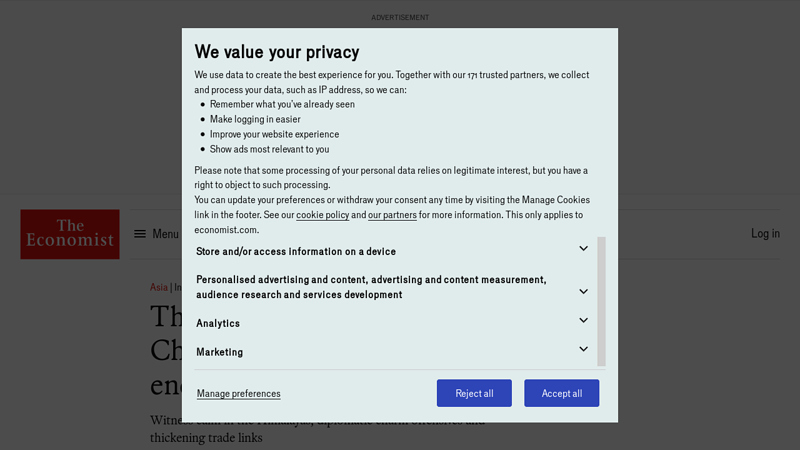Click the Accept all button

pos(562,393)
